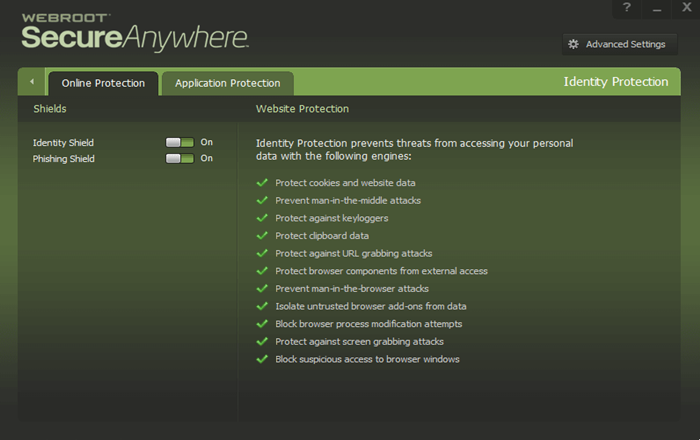The width and height of the screenshot is (700, 440).
Task: Select the text 'Protect clipboard data'
Action: pyautogui.click(x=322, y=236)
